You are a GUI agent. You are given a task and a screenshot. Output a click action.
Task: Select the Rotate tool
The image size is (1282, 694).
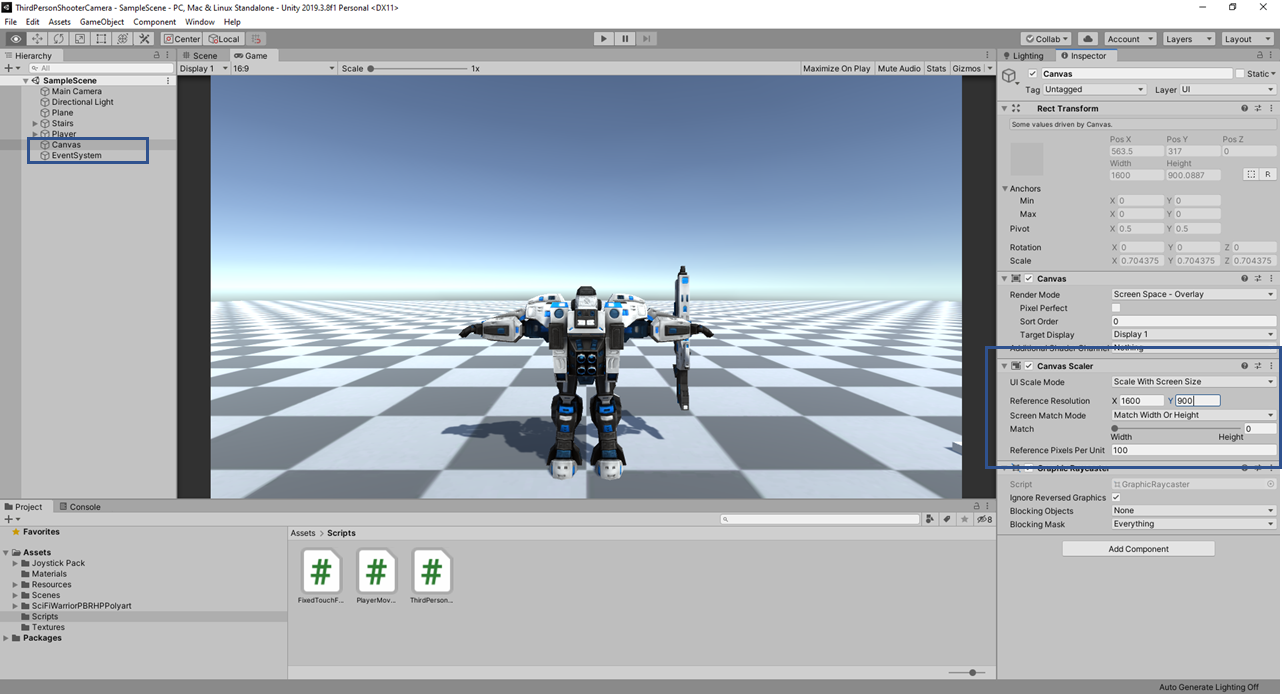(x=59, y=39)
